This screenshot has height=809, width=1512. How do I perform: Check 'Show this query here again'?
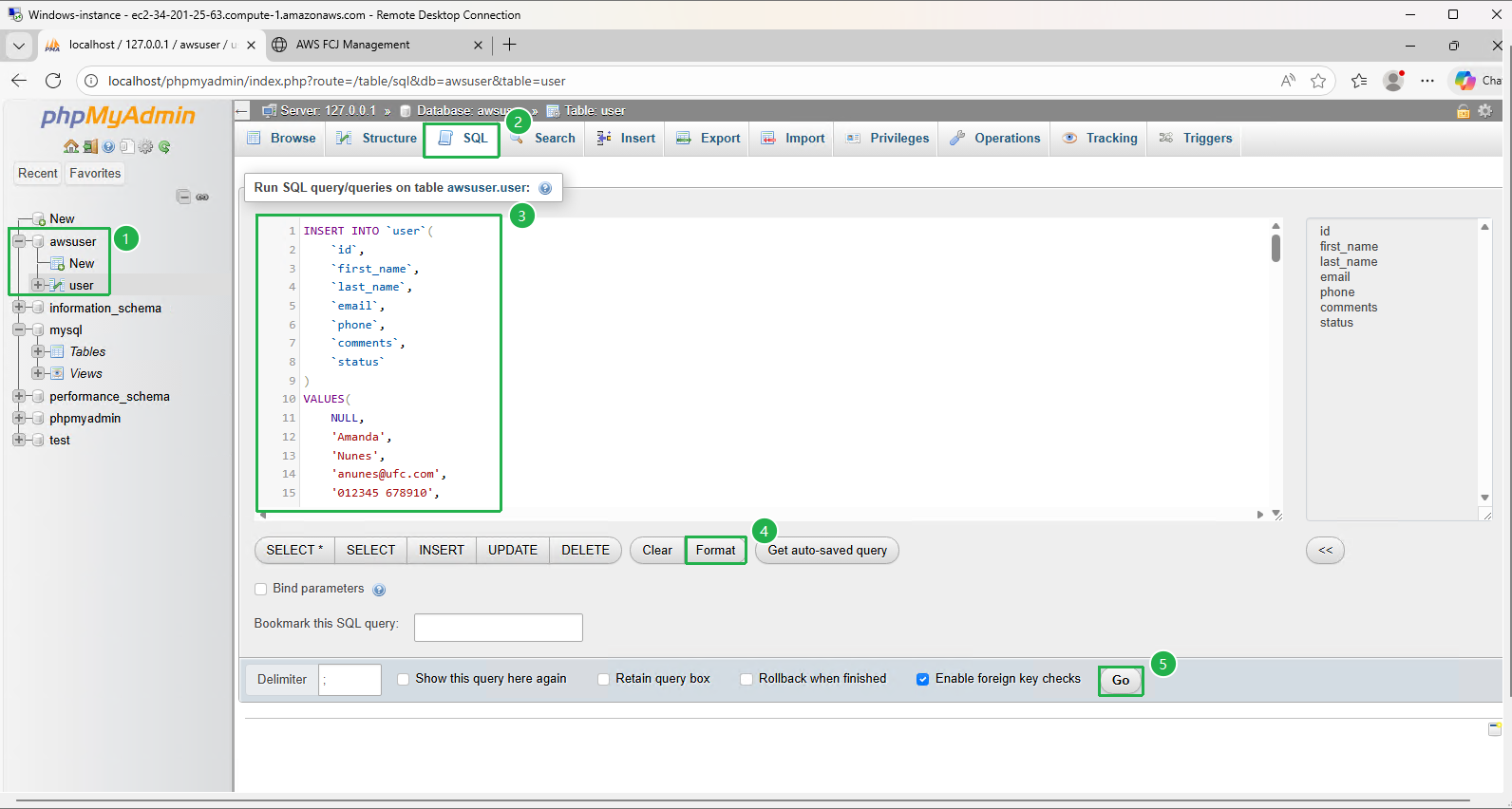(x=404, y=679)
